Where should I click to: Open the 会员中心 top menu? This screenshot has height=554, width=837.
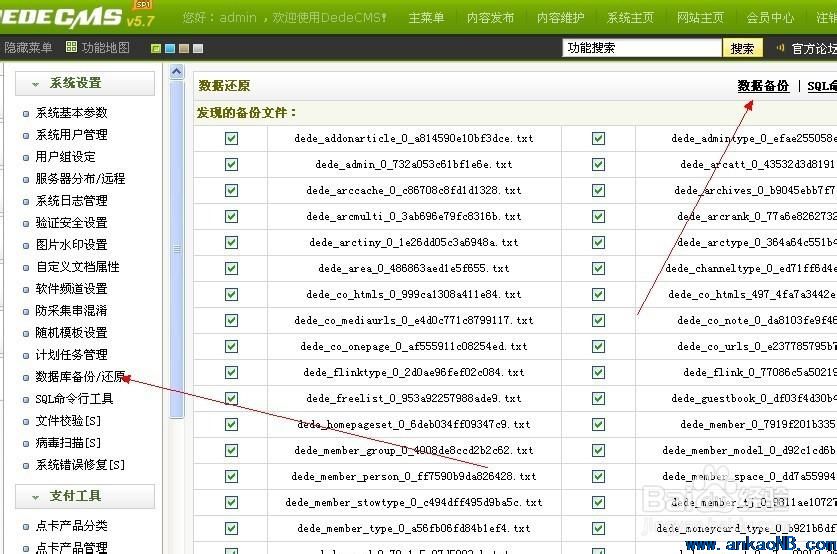[x=770, y=18]
